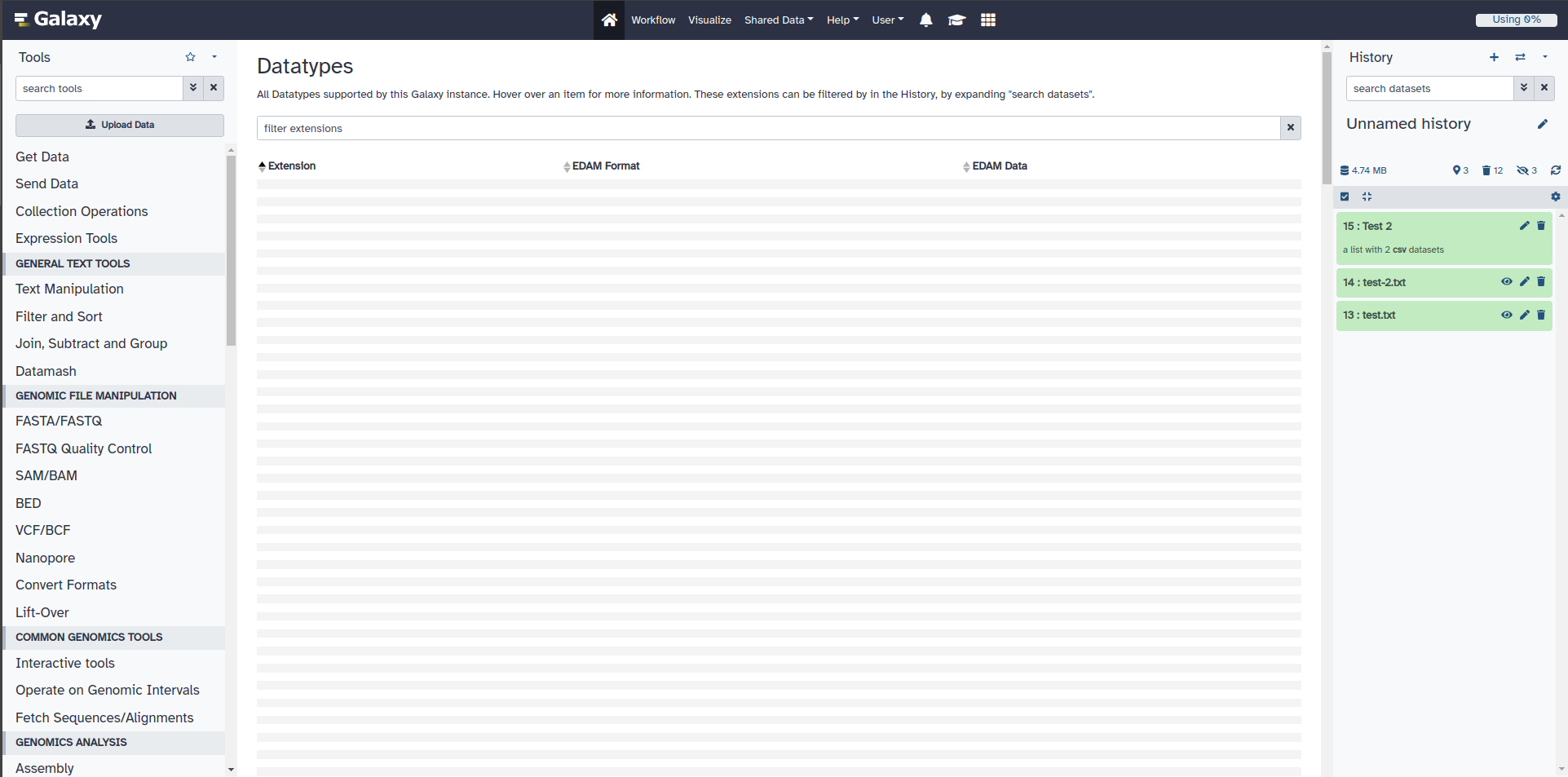Open the activity grid icon in the top bar
This screenshot has width=1568, height=777.
point(988,20)
